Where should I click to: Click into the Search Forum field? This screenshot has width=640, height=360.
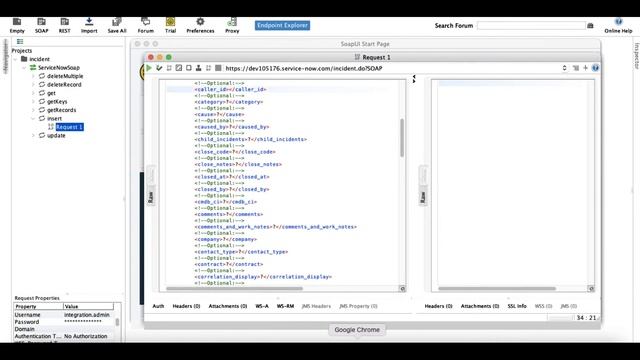(x=531, y=25)
